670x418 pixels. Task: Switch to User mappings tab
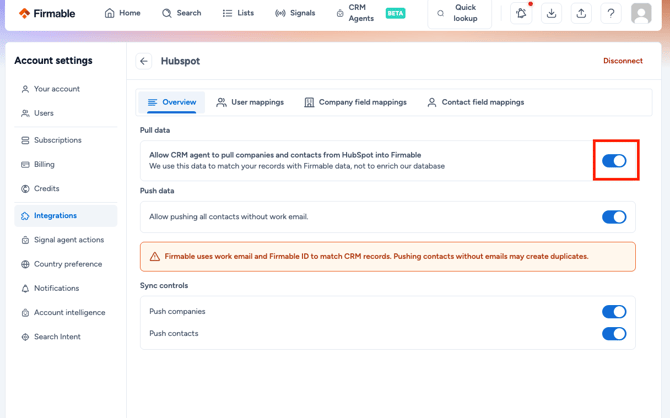pyautogui.click(x=250, y=102)
